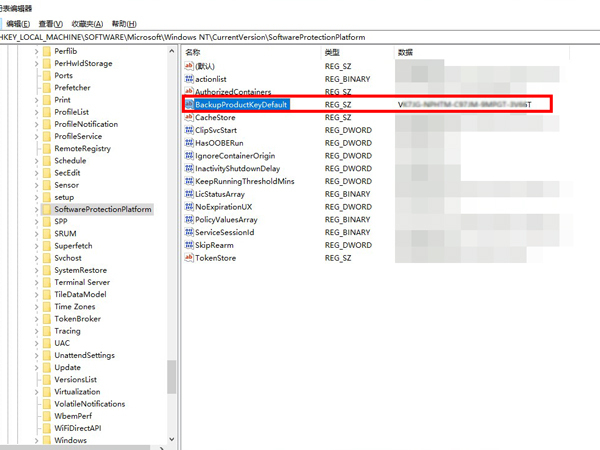Click the SoftwareProtectionPlatform folder icon
This screenshot has width=600, height=450.
pyautogui.click(x=46, y=210)
